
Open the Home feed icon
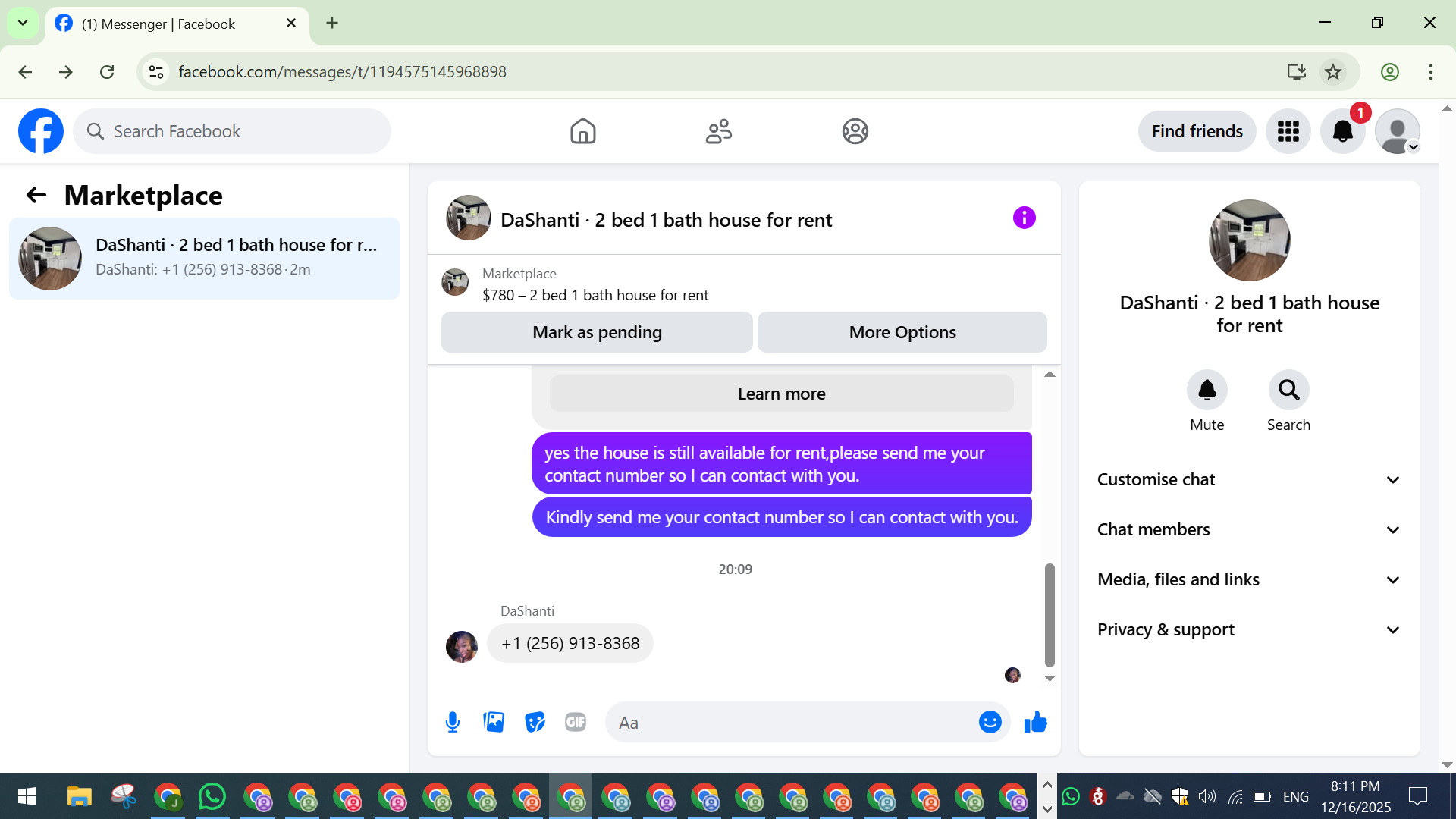point(583,131)
